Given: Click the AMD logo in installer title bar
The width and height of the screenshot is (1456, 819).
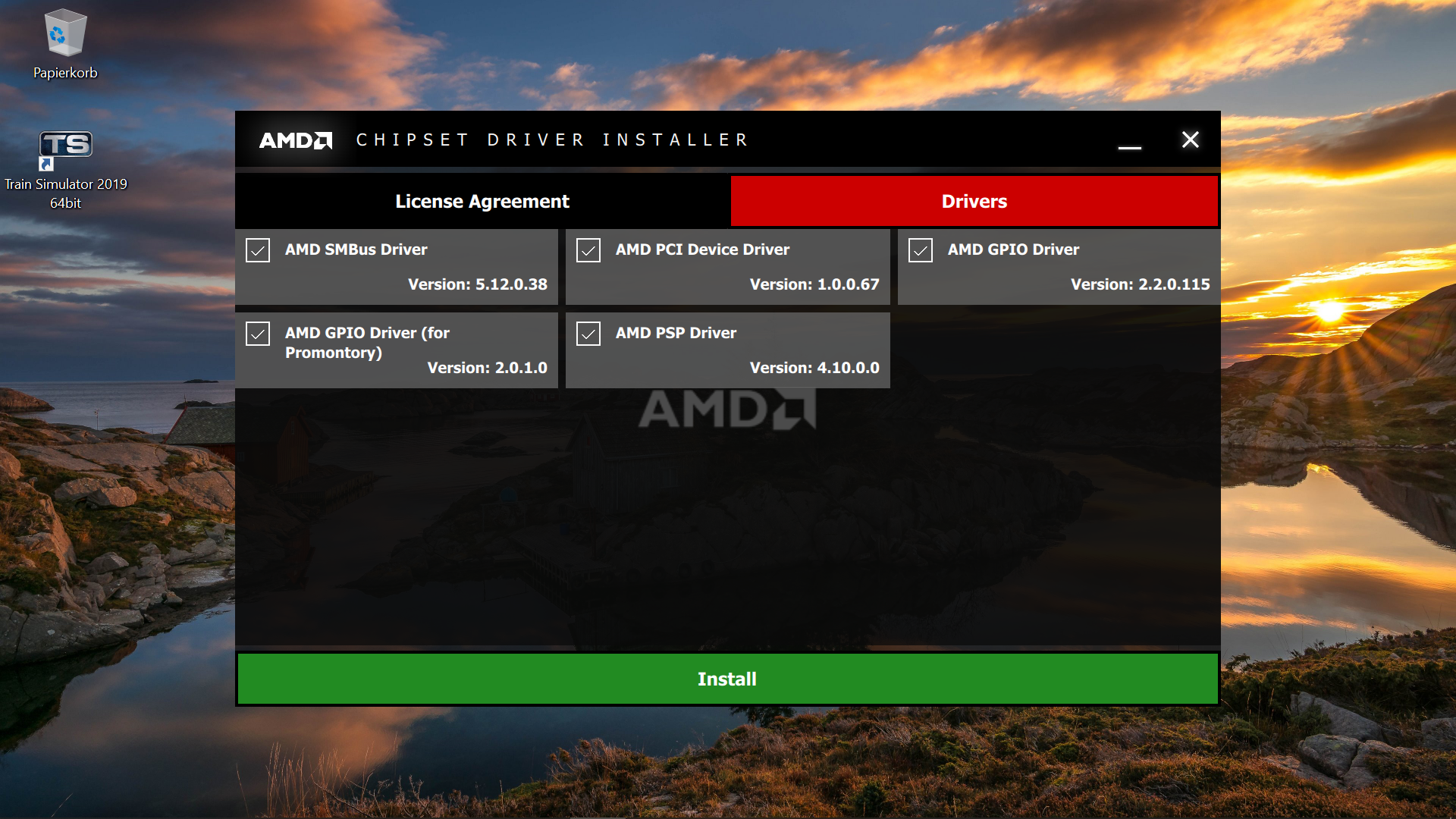Looking at the screenshot, I should point(296,140).
